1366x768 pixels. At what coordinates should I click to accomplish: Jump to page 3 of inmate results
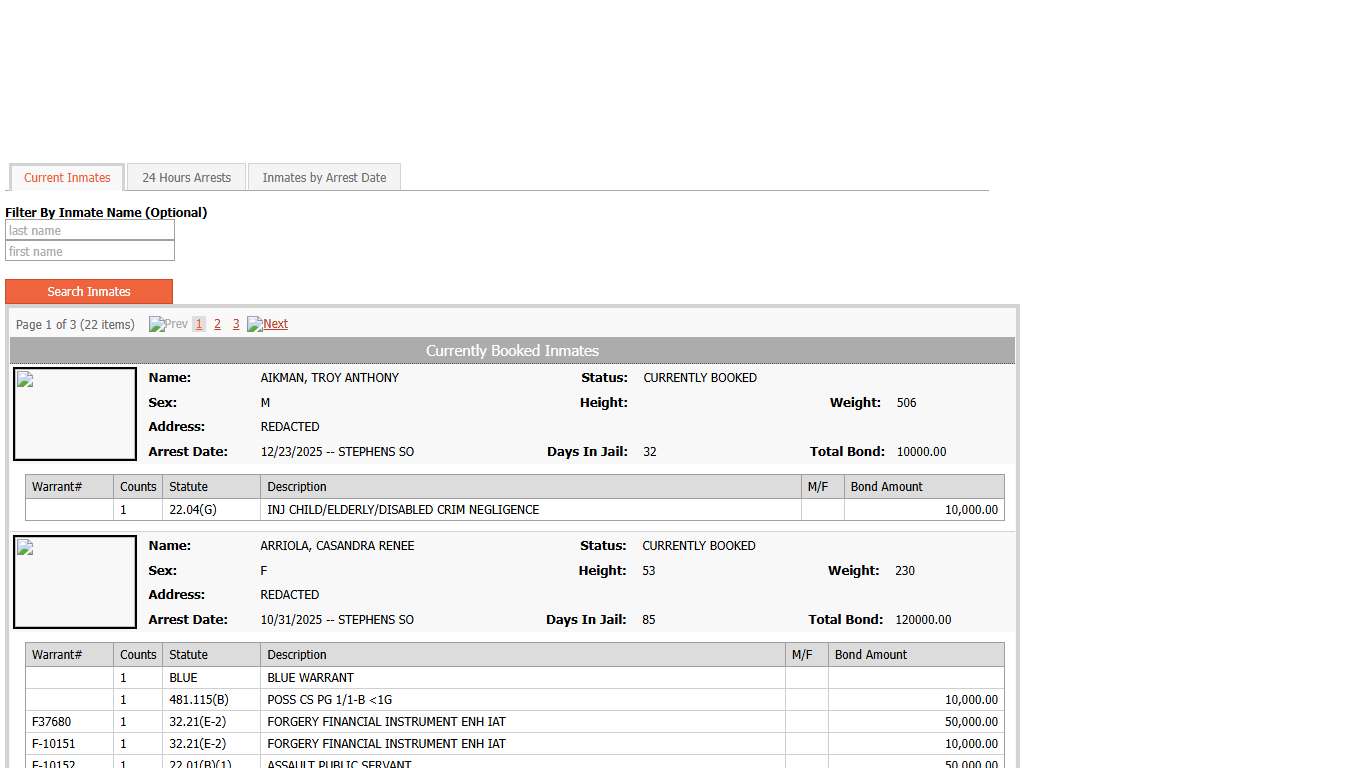point(236,324)
